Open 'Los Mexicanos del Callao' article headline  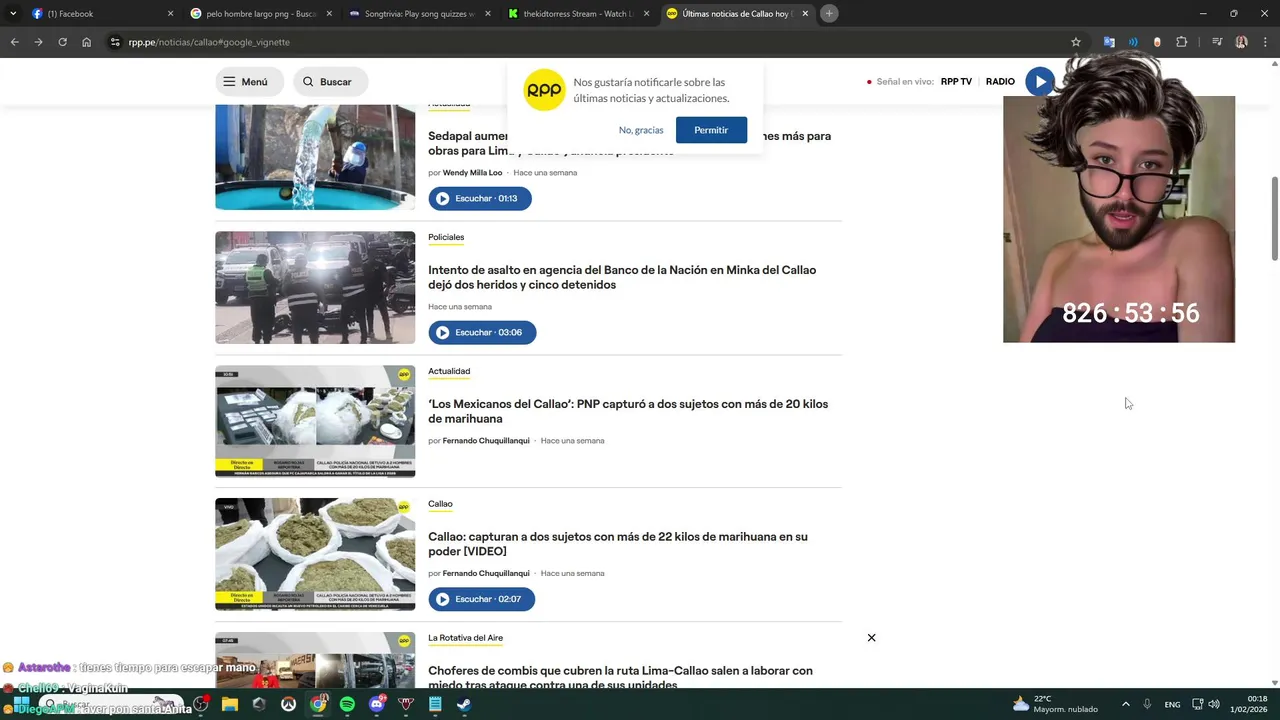628,411
